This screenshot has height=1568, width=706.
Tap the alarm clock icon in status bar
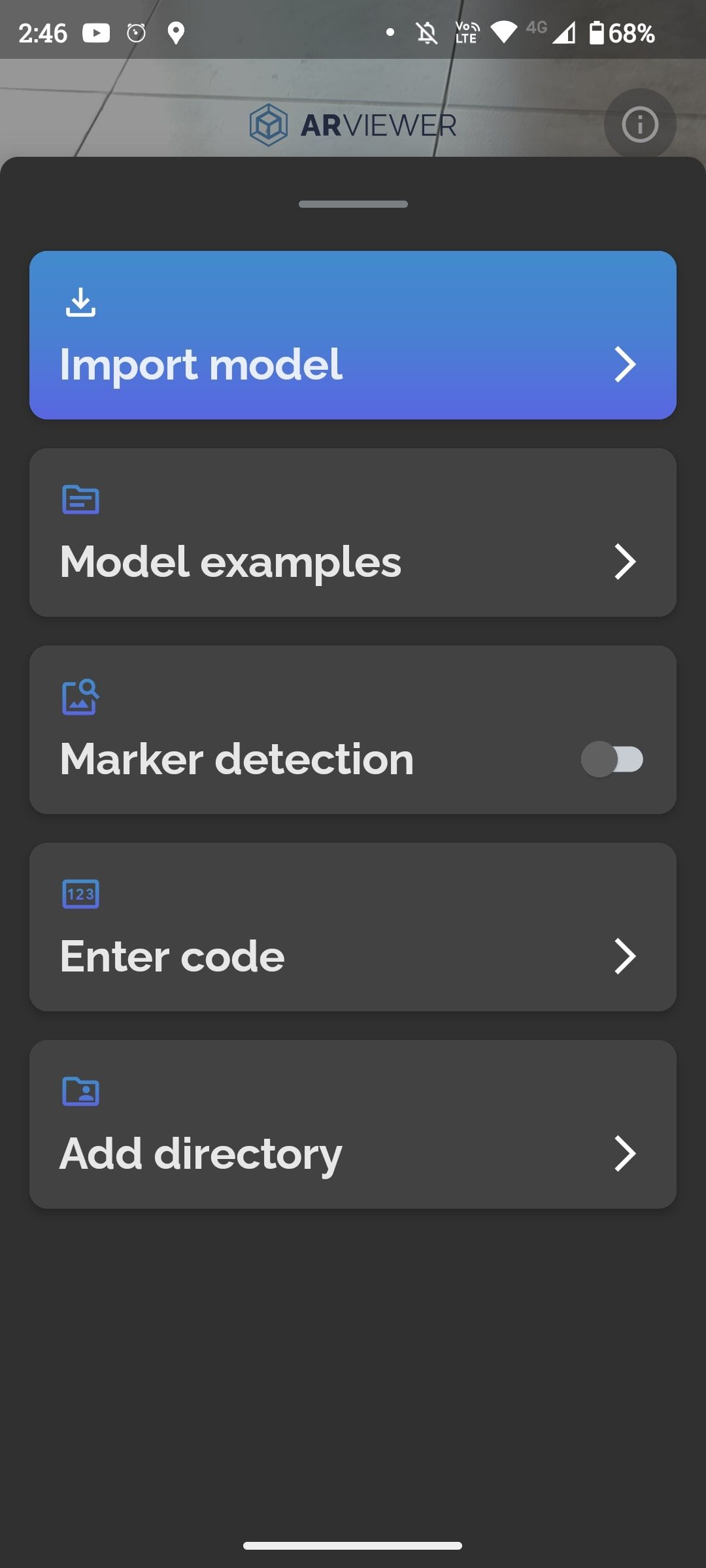click(x=136, y=33)
